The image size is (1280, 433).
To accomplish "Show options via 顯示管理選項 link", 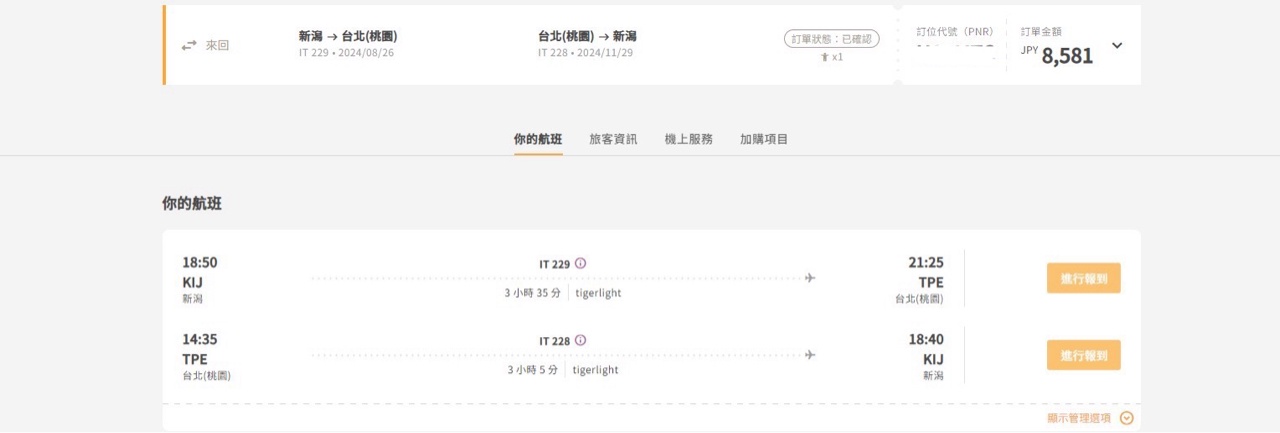I will (x=1079, y=418).
